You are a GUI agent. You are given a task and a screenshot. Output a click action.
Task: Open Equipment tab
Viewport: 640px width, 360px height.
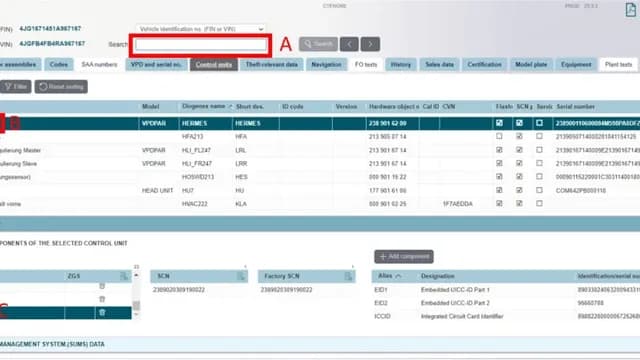click(x=576, y=64)
